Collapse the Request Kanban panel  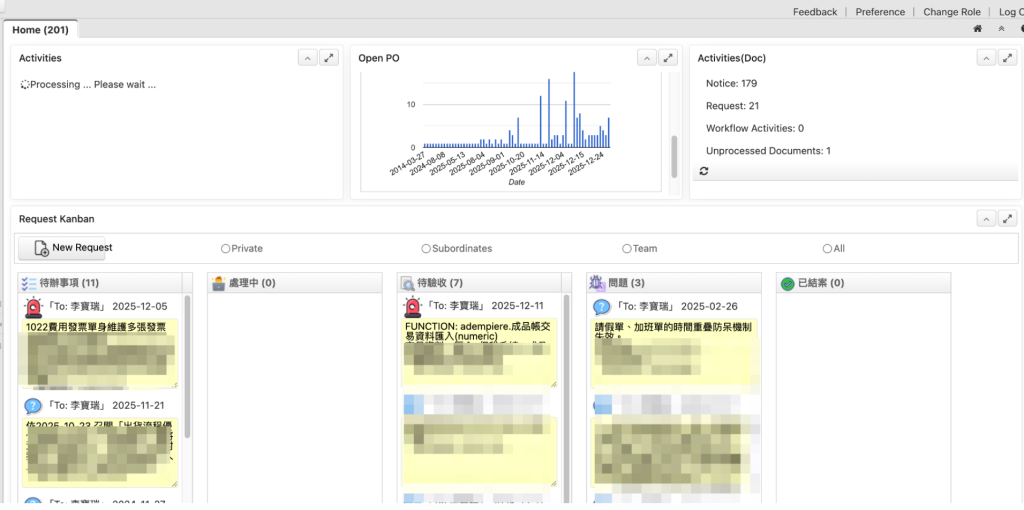click(986, 218)
